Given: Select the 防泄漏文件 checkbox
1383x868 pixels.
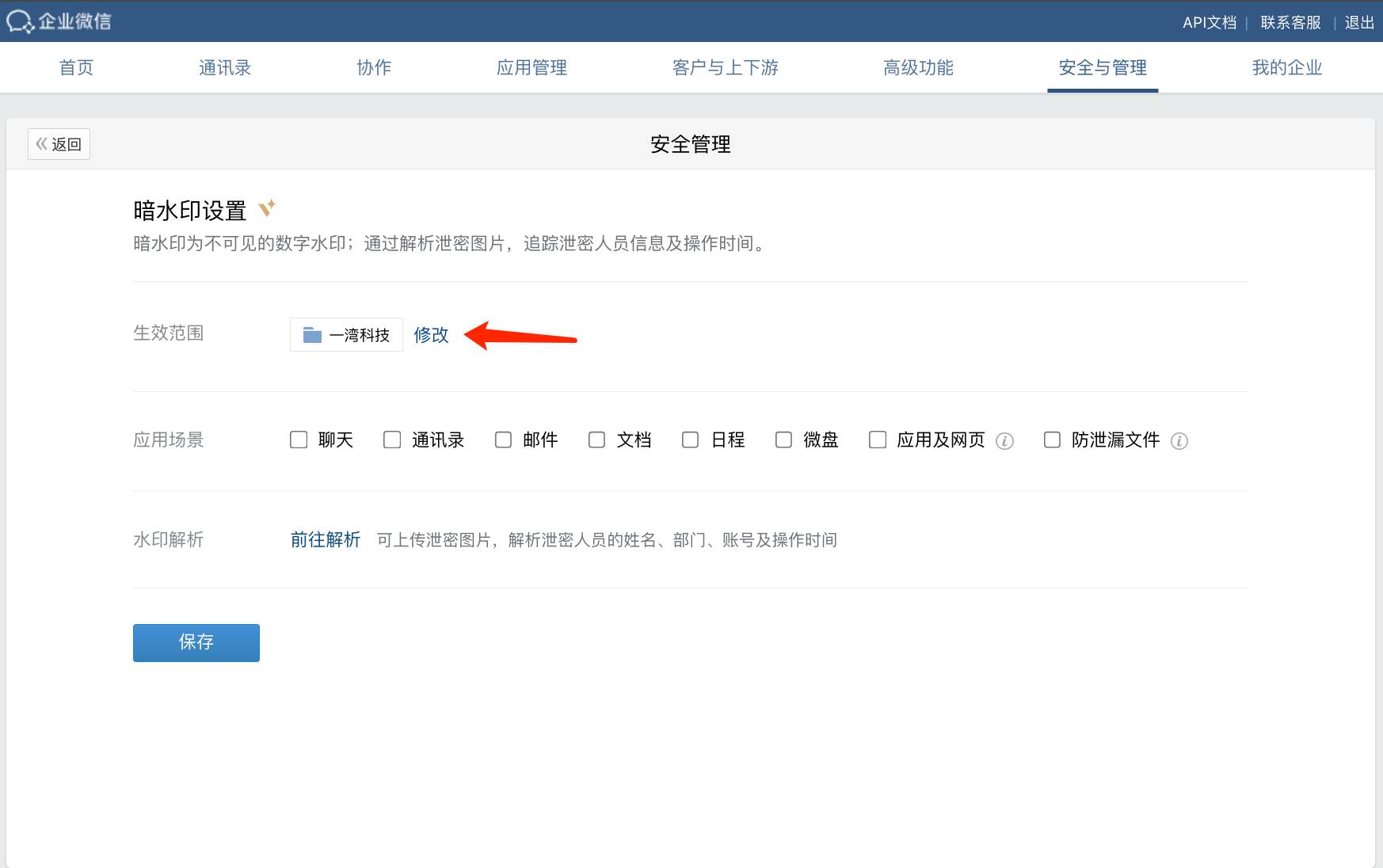Looking at the screenshot, I should pos(1052,440).
